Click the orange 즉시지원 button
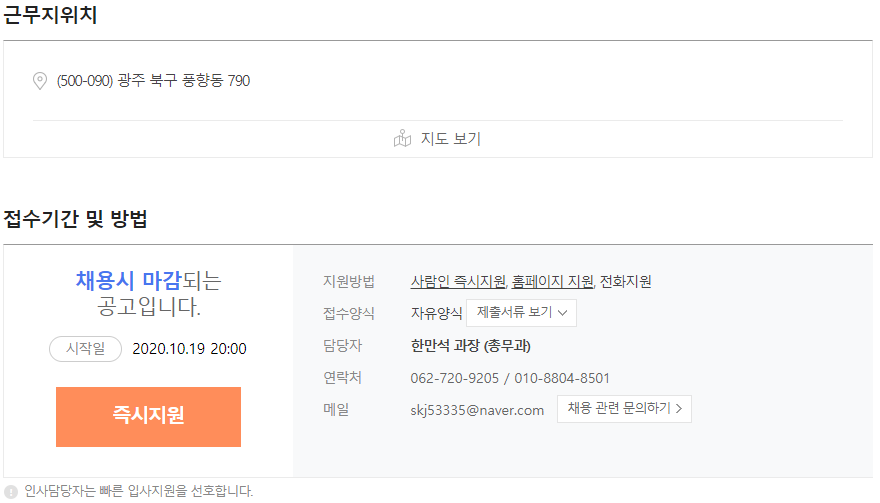 (148, 417)
